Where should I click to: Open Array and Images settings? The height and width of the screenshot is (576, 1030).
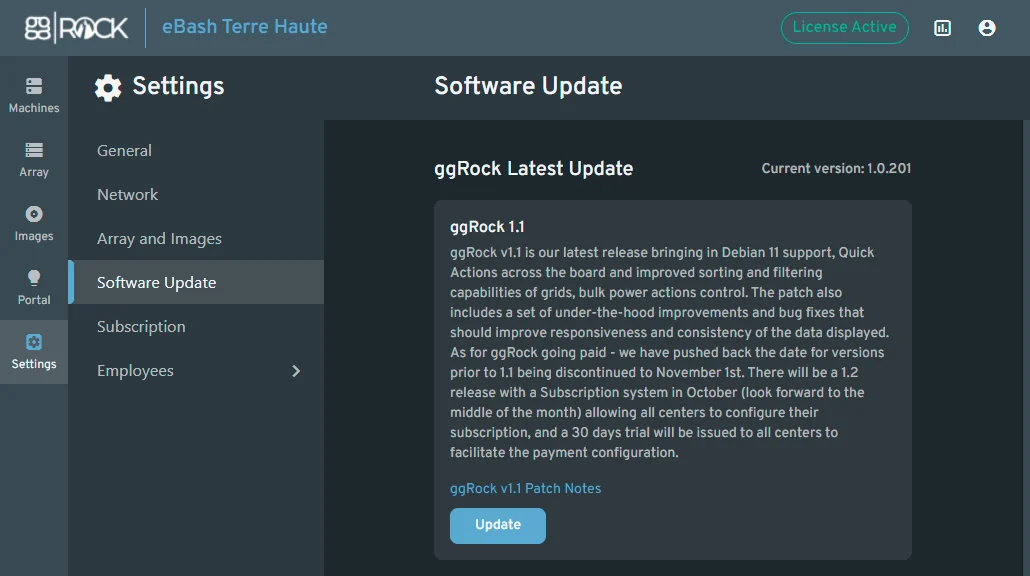(196, 238)
